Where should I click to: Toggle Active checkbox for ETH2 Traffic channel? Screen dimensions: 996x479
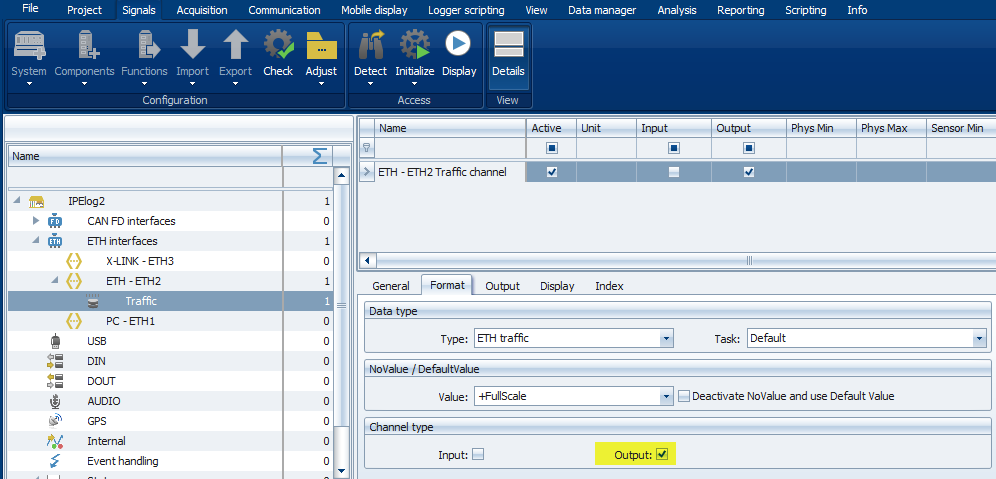tap(551, 172)
